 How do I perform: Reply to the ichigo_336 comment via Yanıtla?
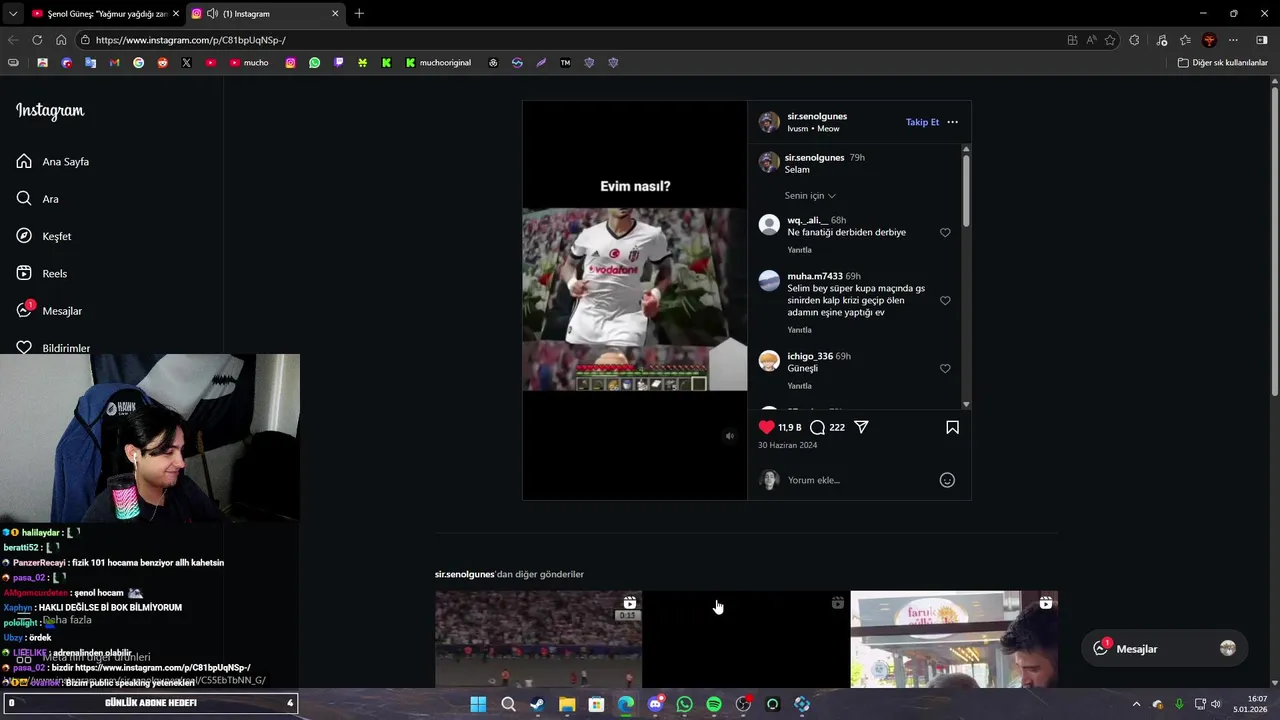click(x=799, y=386)
